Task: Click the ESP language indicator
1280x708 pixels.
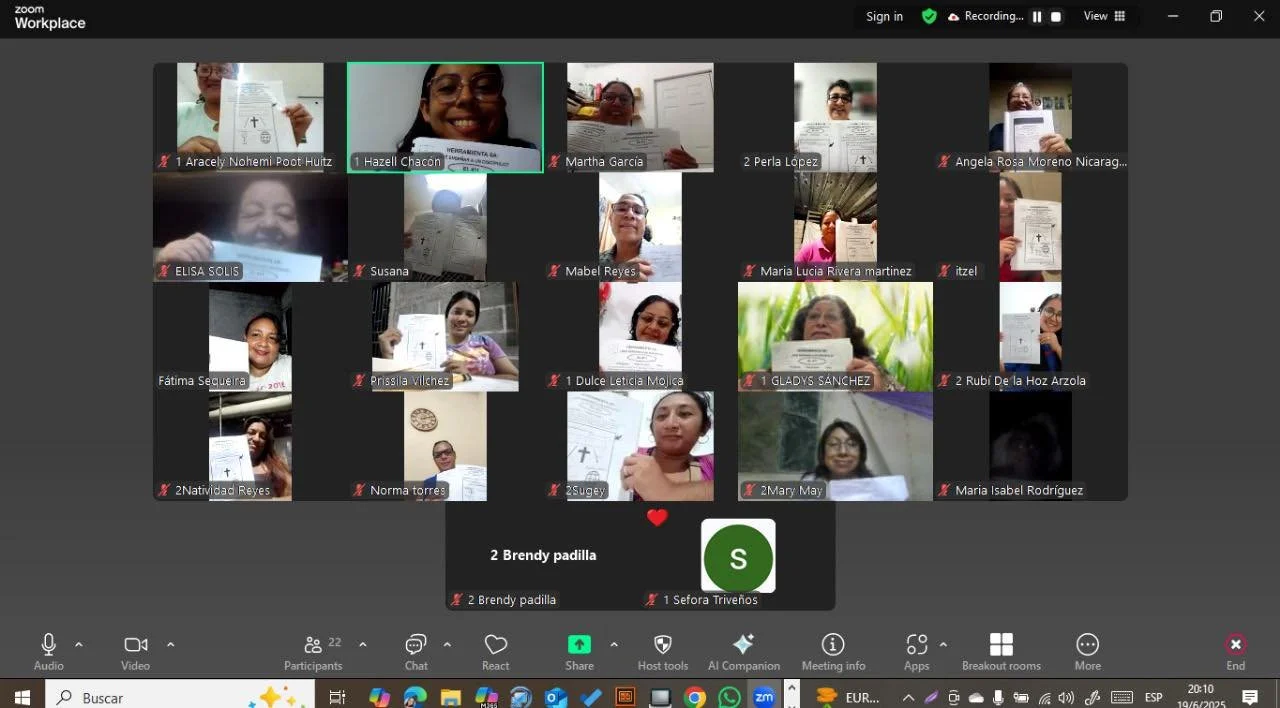Action: point(1154,697)
